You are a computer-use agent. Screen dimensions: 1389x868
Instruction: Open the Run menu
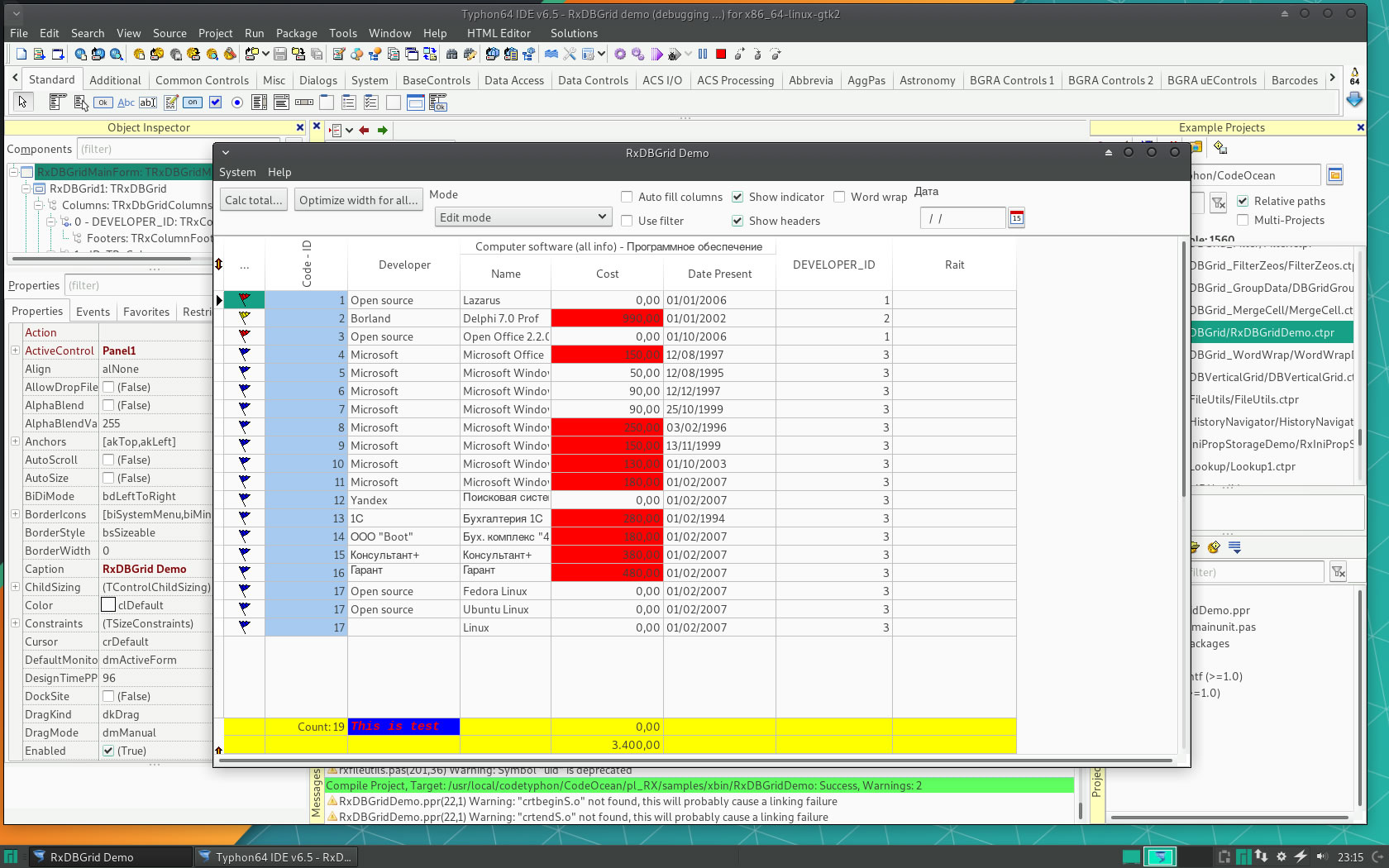coord(254,33)
